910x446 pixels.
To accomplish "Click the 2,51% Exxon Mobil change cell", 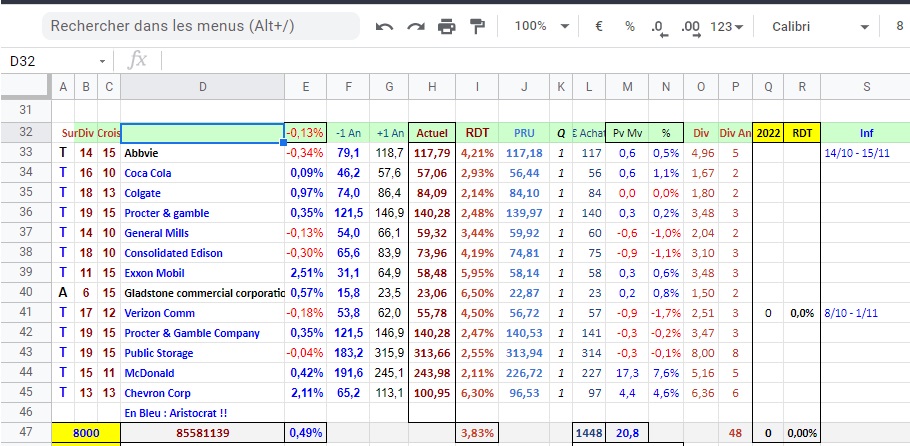I will coord(305,273).
